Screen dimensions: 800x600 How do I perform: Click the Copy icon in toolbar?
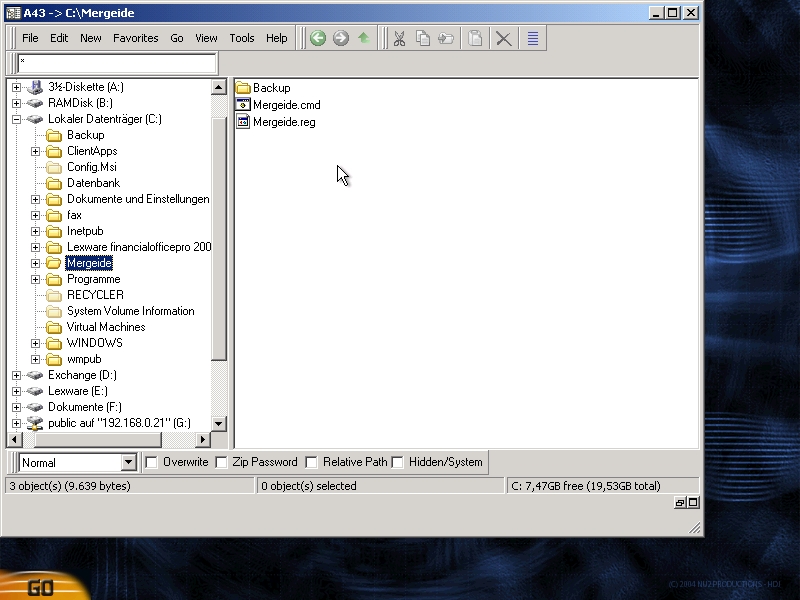coord(422,38)
